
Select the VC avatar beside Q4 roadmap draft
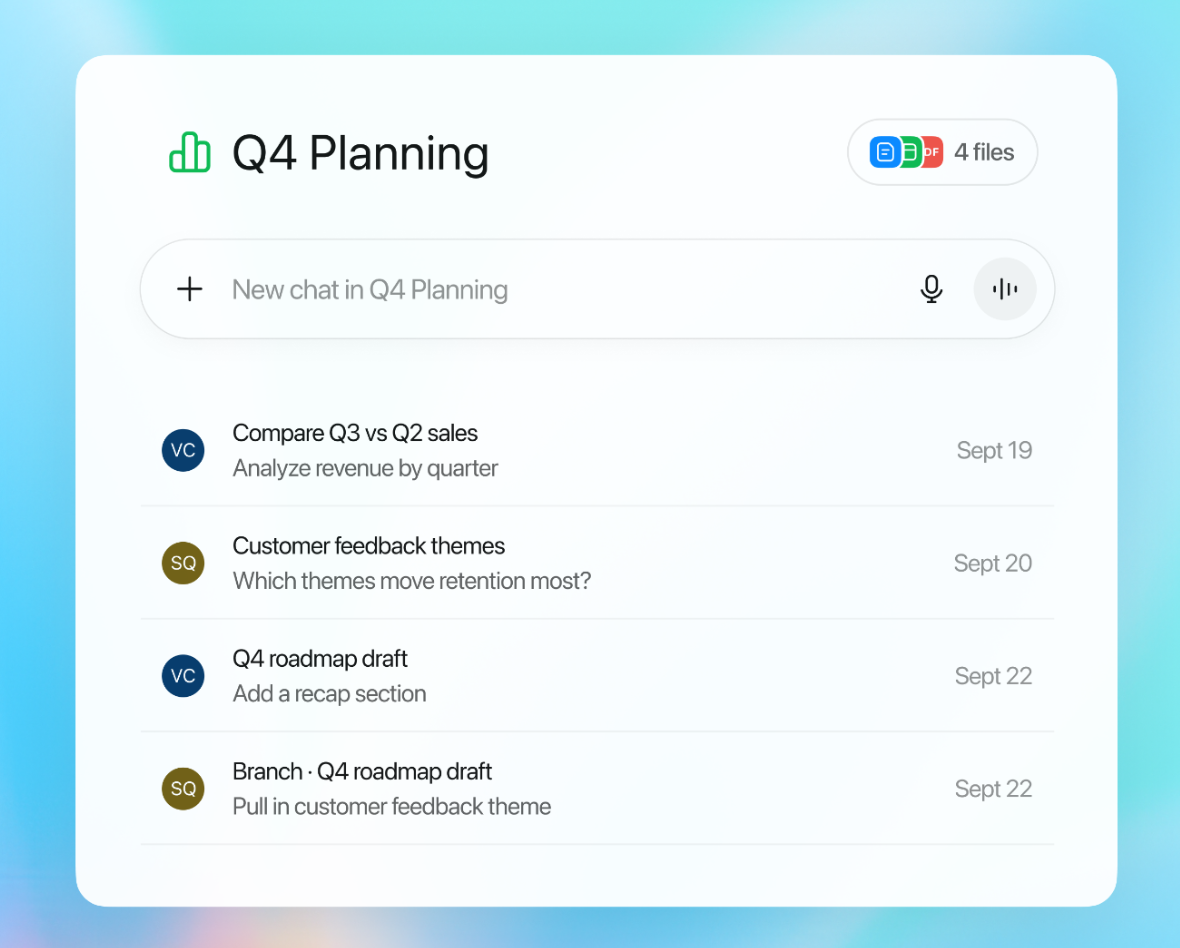pyautogui.click(x=183, y=676)
